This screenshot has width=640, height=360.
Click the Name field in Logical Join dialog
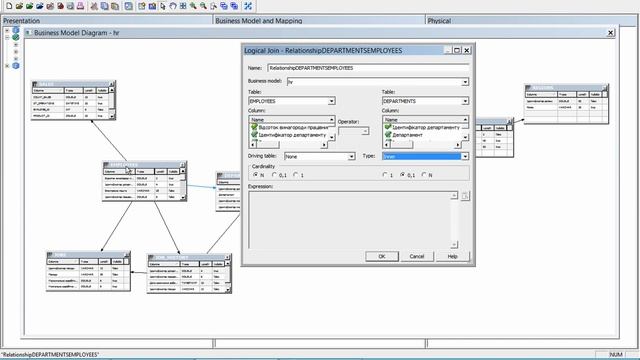[x=368, y=68]
